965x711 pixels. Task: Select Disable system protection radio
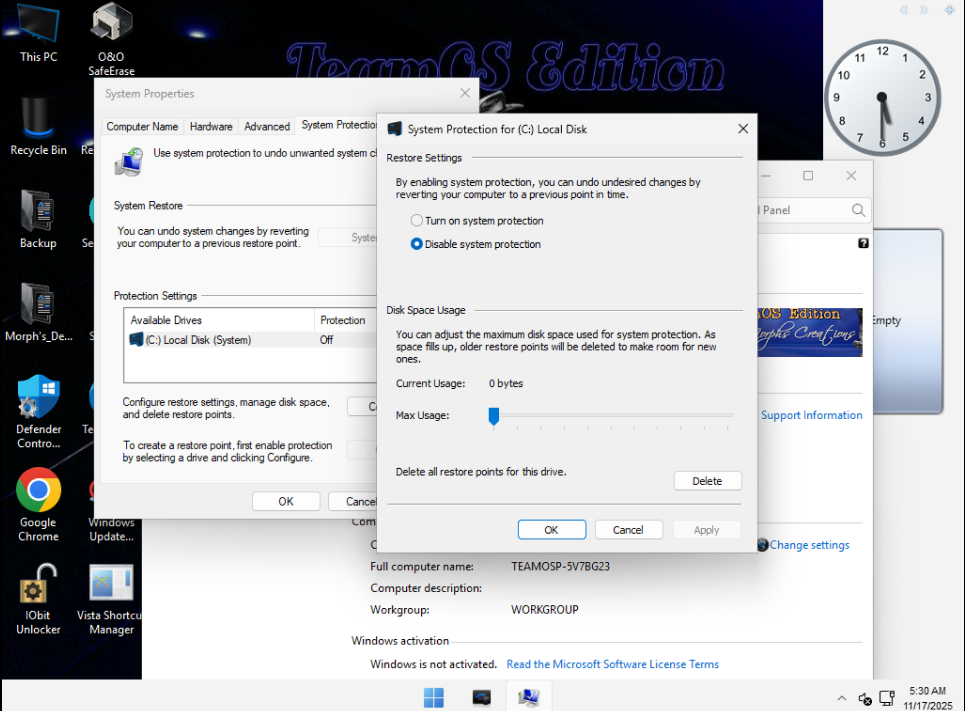tap(417, 244)
